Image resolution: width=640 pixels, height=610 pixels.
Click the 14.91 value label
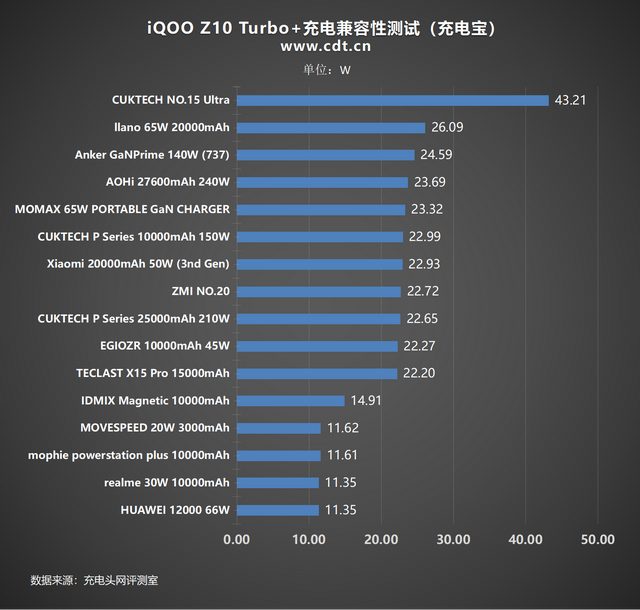coord(366,401)
